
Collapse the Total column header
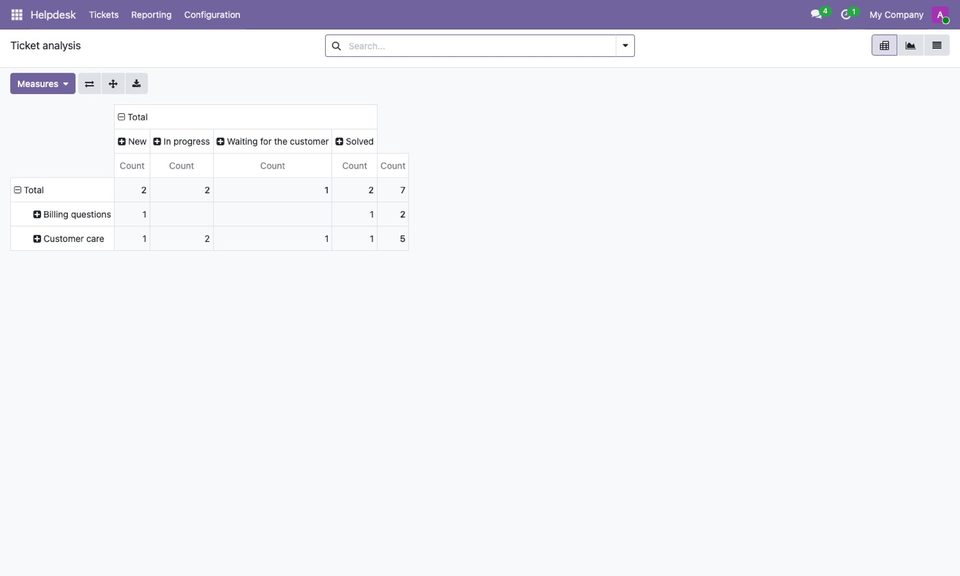(246, 117)
